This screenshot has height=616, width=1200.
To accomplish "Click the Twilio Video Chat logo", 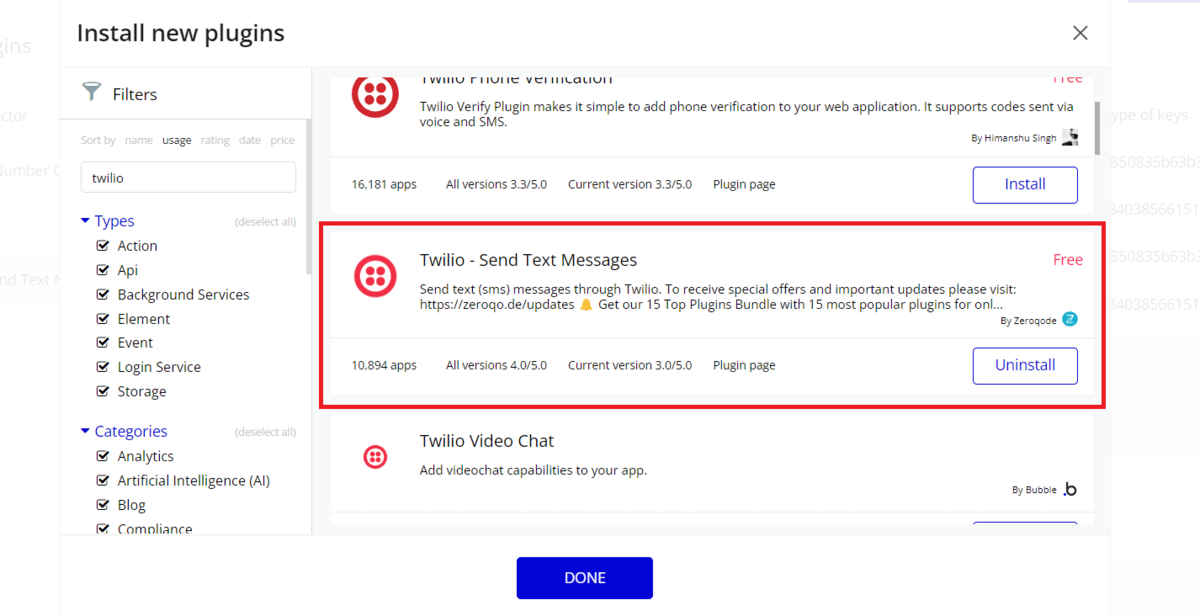I will 375,457.
